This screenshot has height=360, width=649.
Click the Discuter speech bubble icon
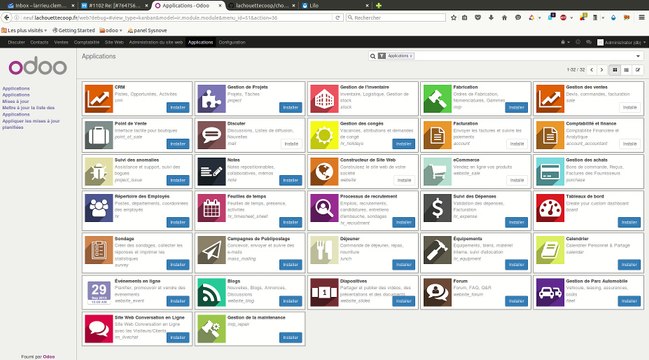[212, 135]
